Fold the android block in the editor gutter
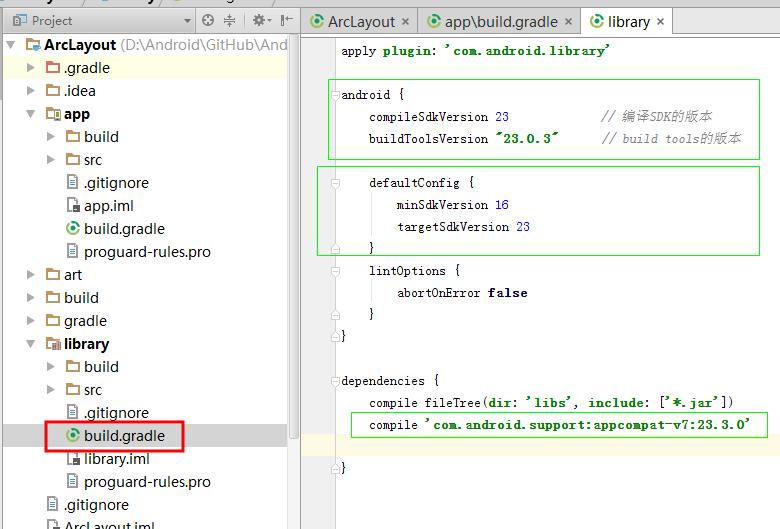 pyautogui.click(x=335, y=95)
